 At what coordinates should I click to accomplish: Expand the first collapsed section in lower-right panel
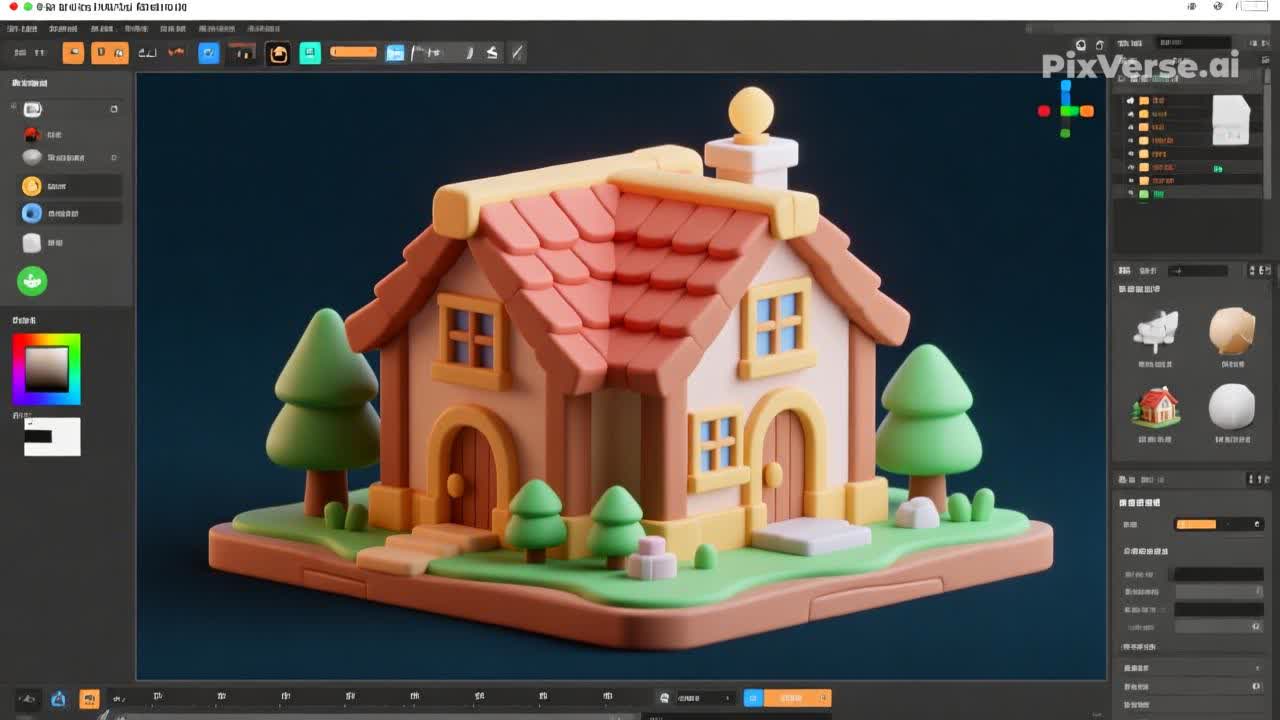(1190, 667)
